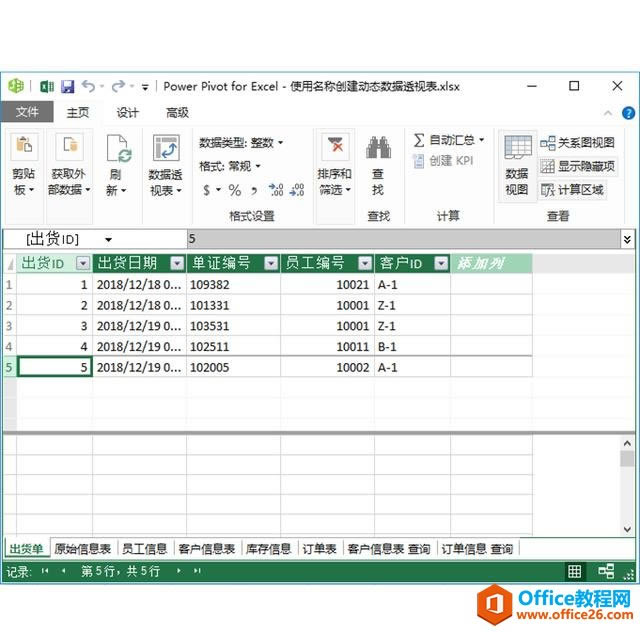Click the 排序和筛选 icon

(336, 146)
